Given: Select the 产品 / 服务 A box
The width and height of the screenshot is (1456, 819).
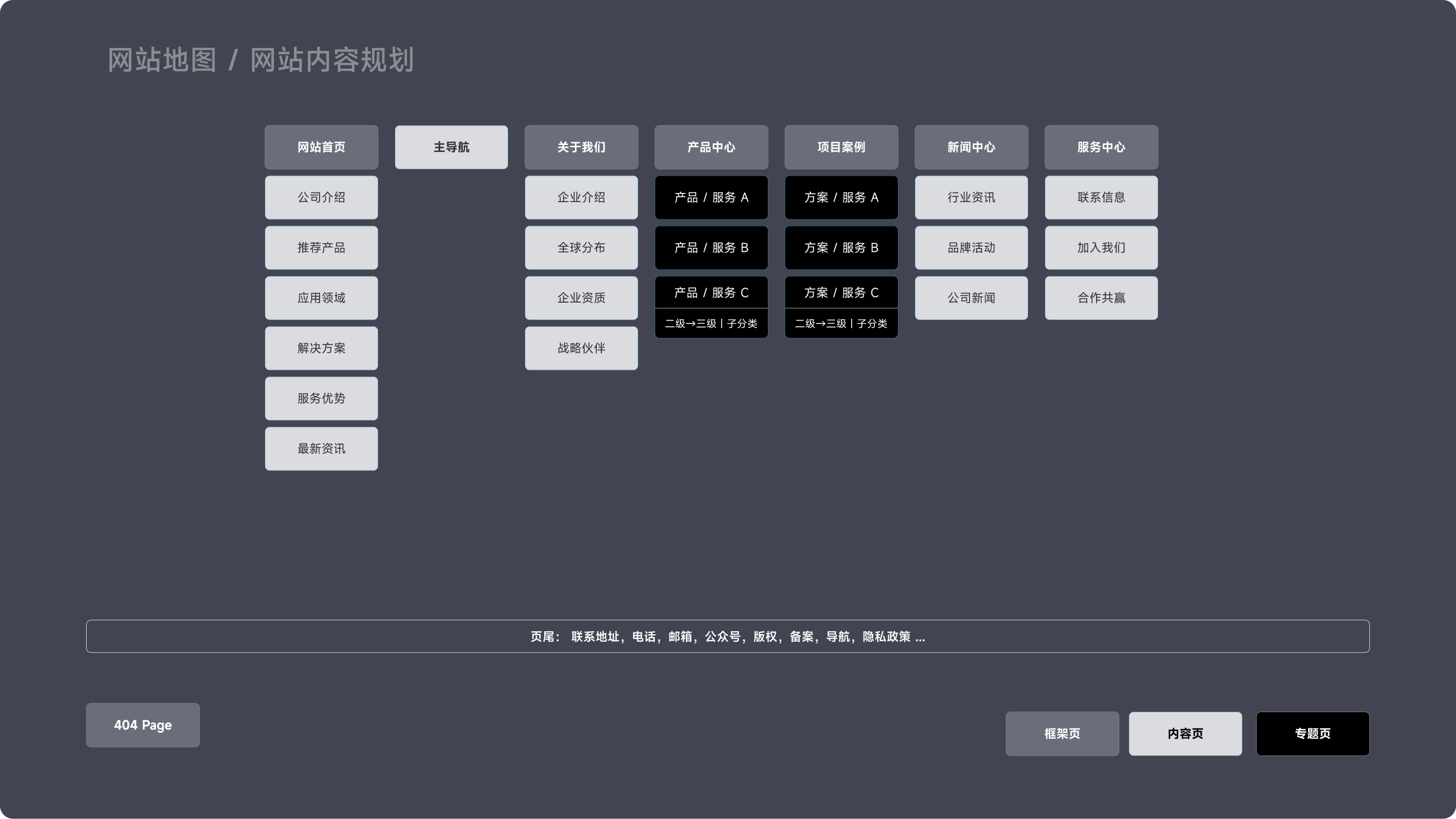Looking at the screenshot, I should (711, 197).
